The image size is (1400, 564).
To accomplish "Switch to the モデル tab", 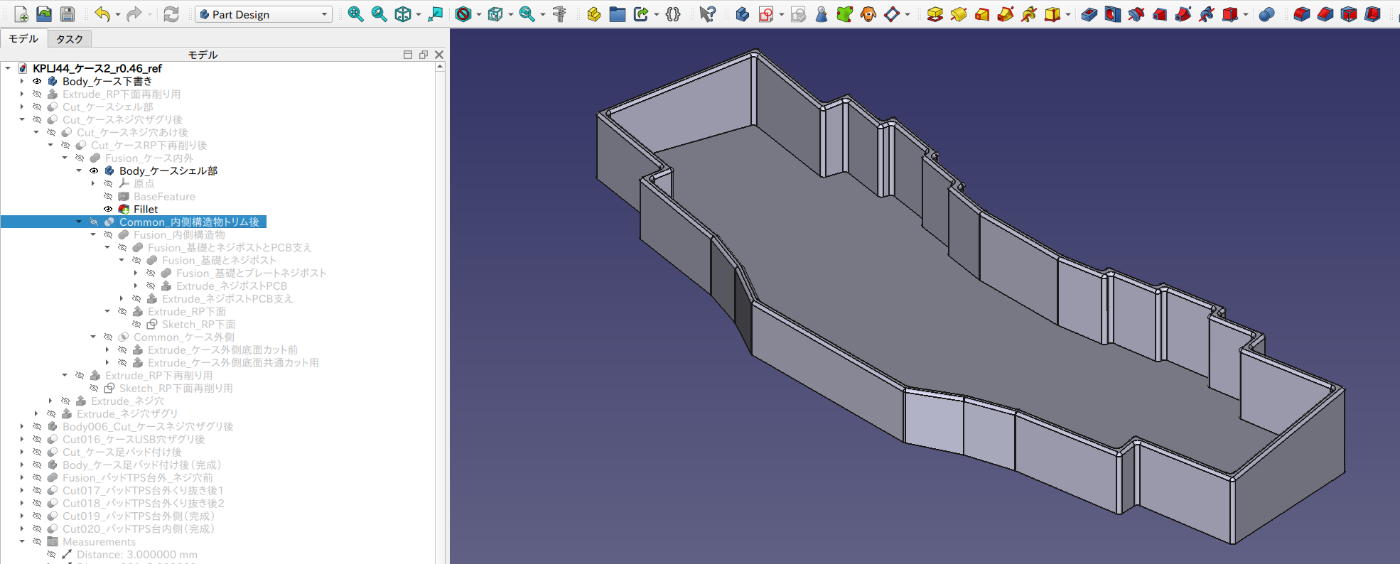I will [x=23, y=39].
